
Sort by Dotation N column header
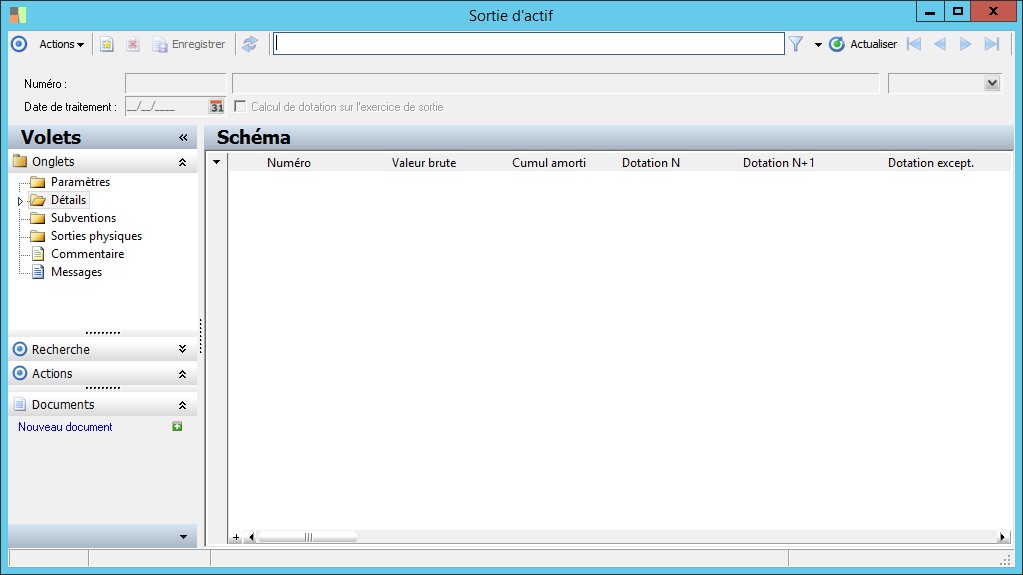tap(650, 163)
